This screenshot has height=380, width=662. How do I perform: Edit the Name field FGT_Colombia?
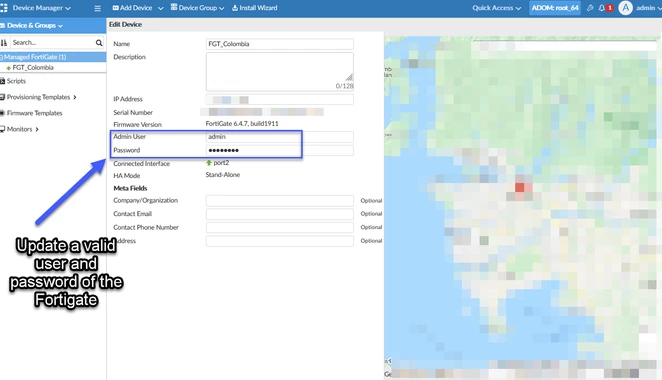279,44
